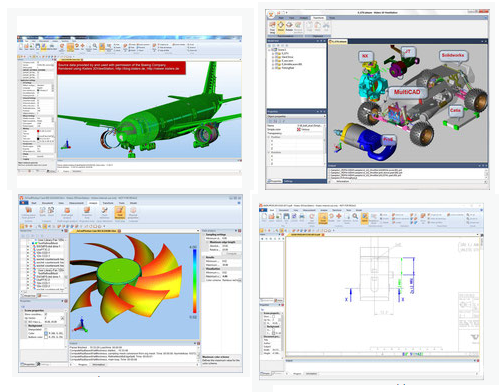Select Free drag tool in car model window
499x392 pixels.
[x=272, y=27]
